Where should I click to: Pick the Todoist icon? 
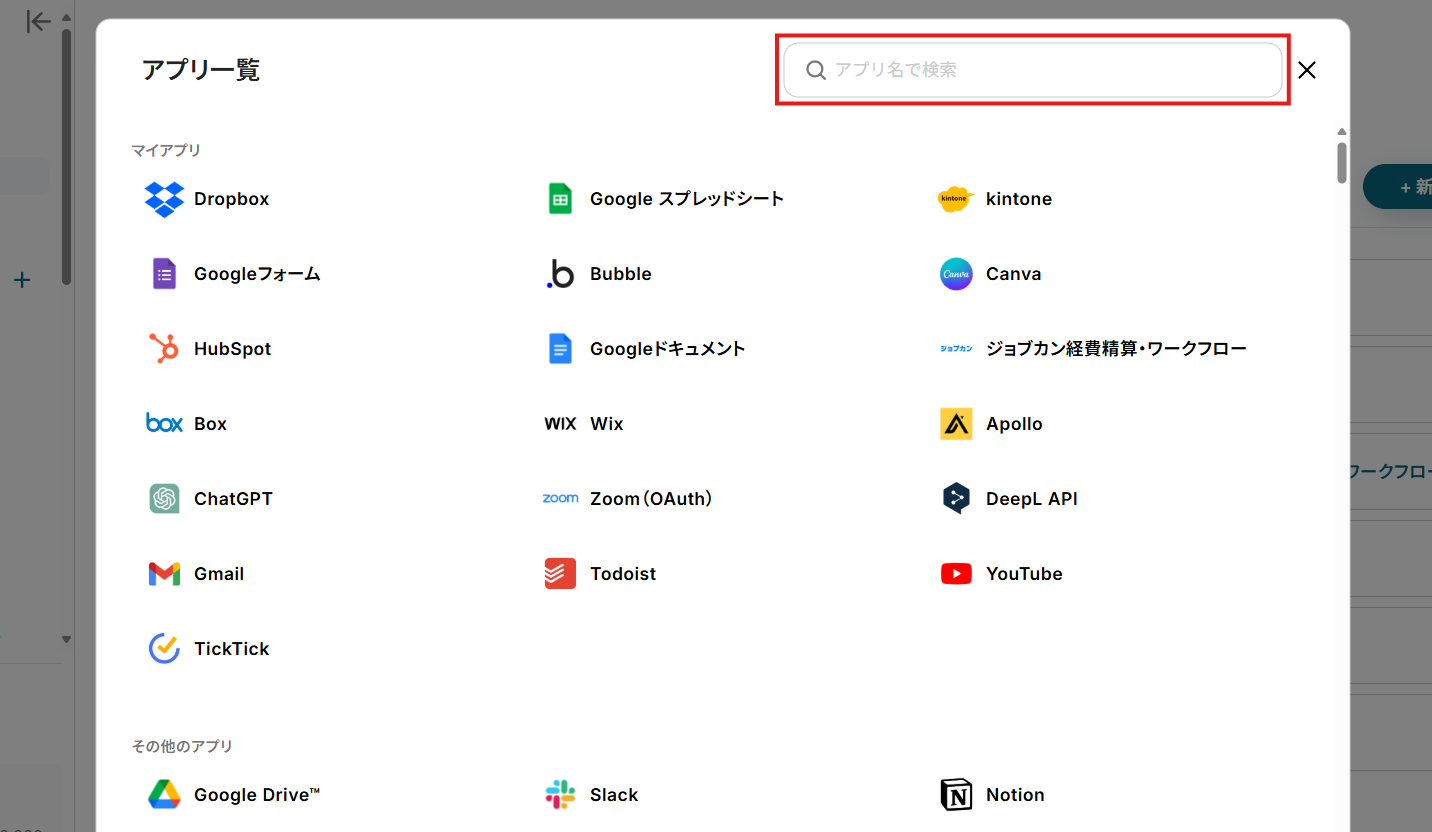coord(560,574)
